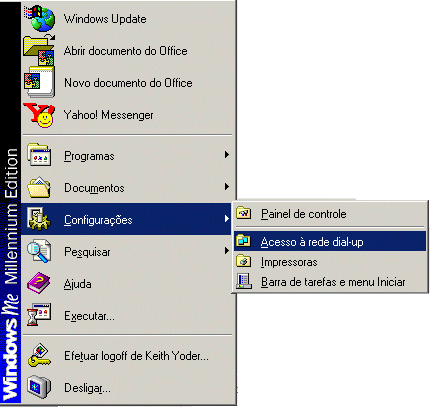Screen dimensions: 432x408
Task: Click the Impressoras printer folder icon
Action: coord(244,262)
